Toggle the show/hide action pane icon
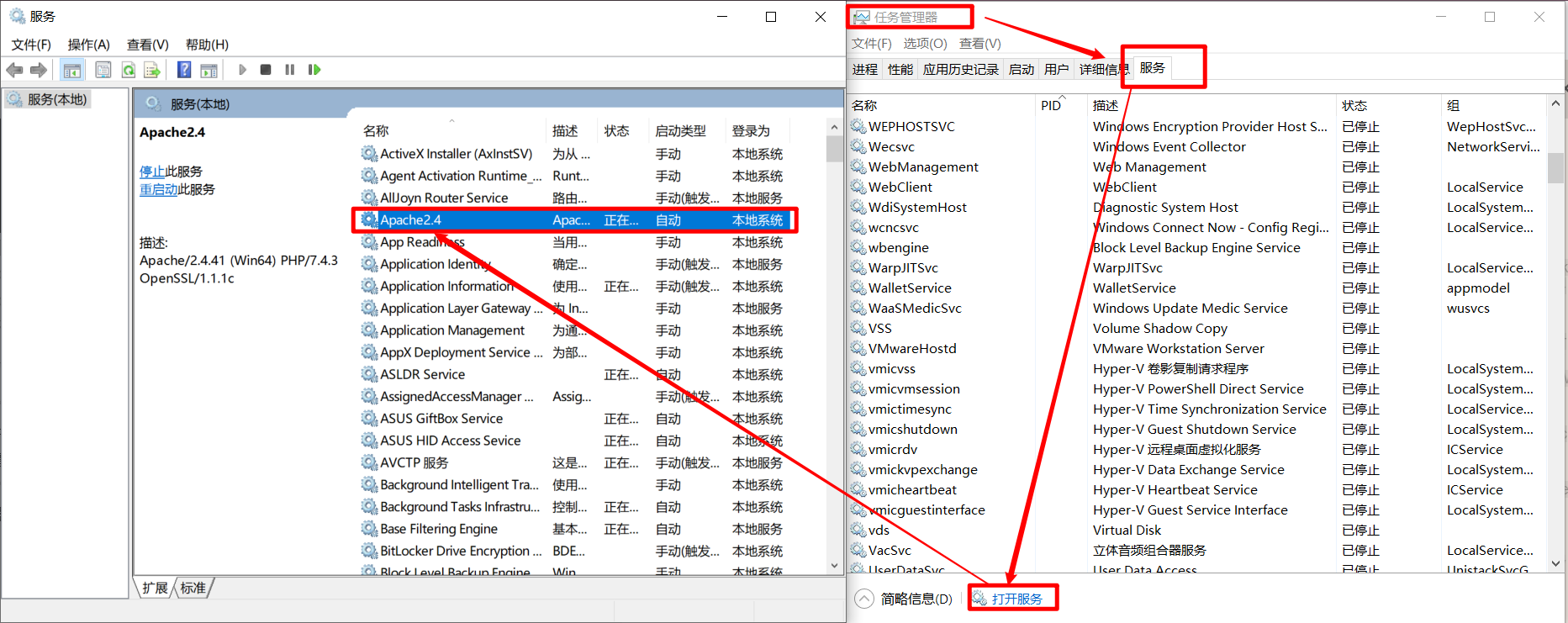 pyautogui.click(x=209, y=70)
